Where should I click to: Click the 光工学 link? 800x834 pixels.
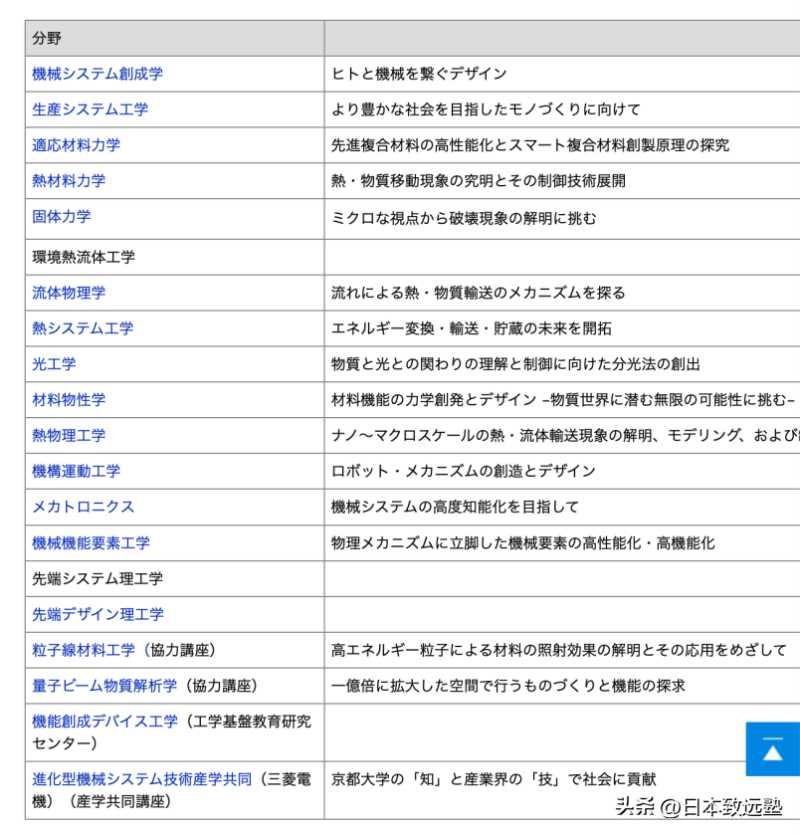[54, 364]
